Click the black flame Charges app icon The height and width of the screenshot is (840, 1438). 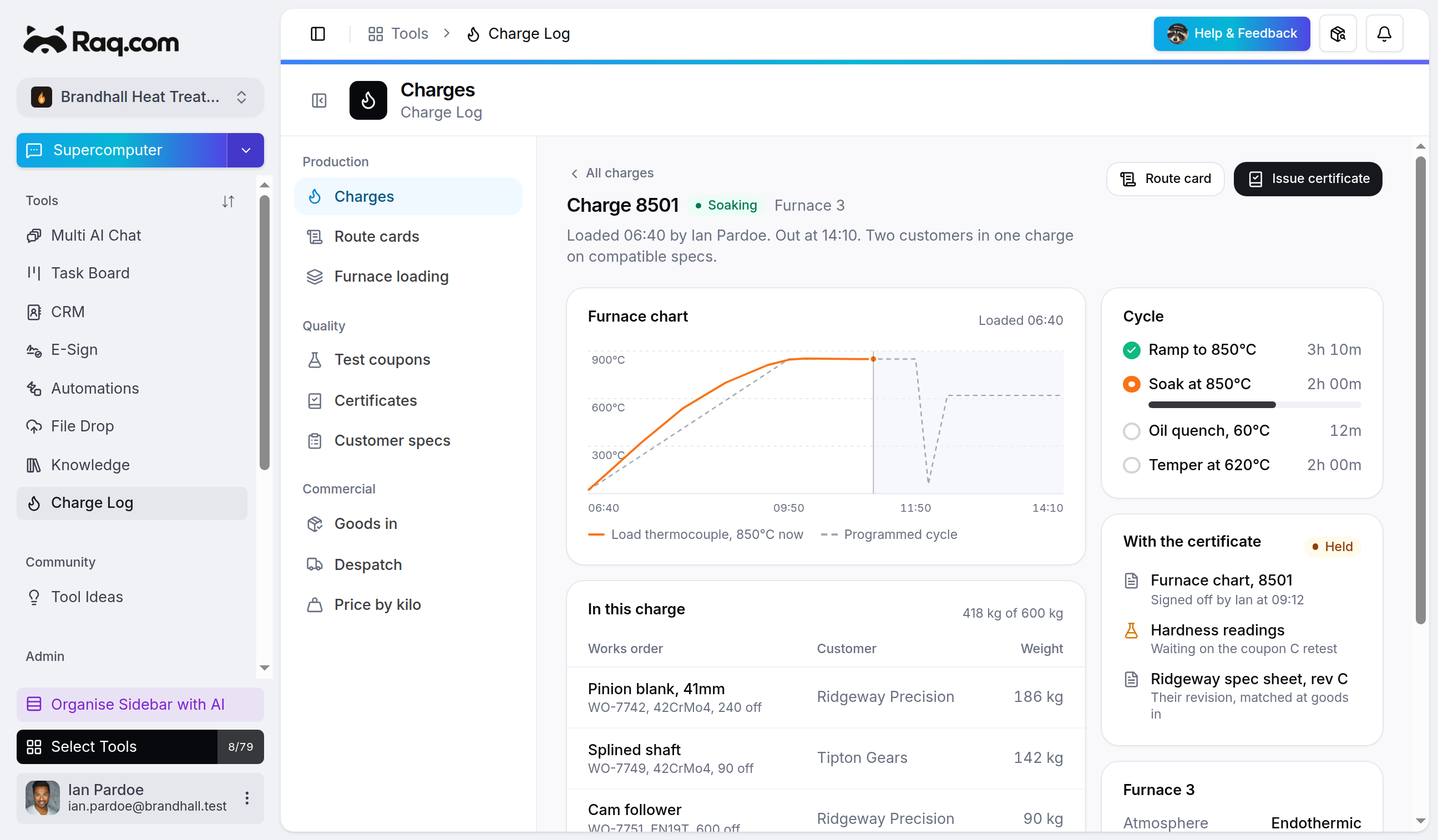coord(368,100)
